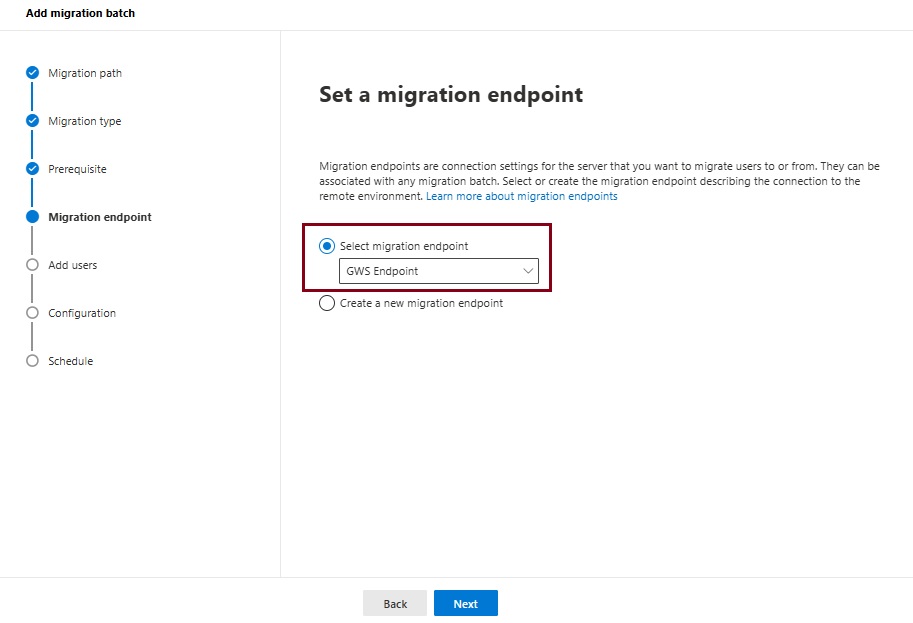Click the active Migration endpoint step dot
Image resolution: width=913 pixels, height=623 pixels.
coord(32,217)
